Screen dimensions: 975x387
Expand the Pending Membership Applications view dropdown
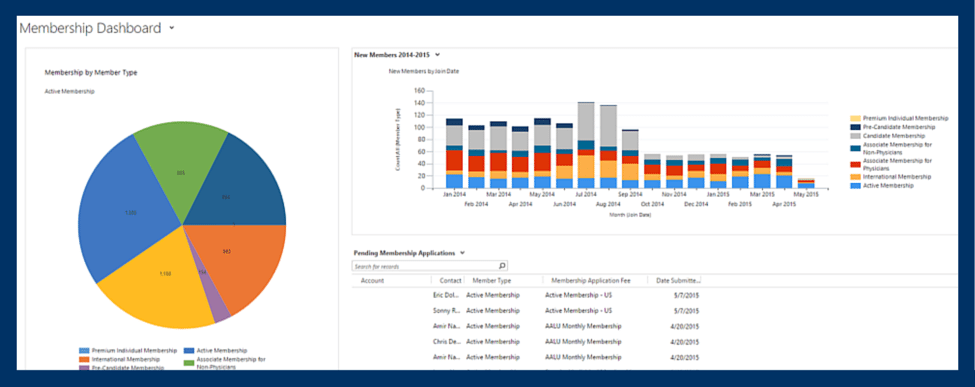pos(462,253)
